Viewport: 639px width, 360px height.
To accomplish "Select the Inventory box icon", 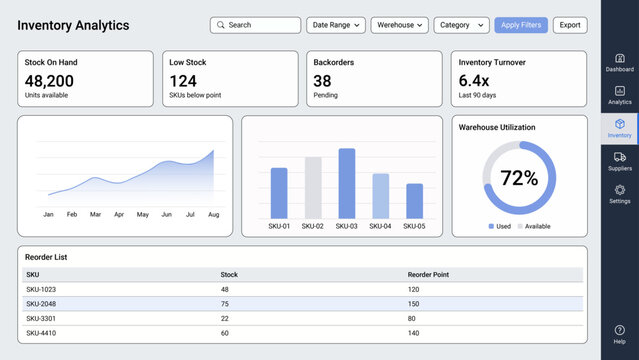I will pyautogui.click(x=619, y=124).
